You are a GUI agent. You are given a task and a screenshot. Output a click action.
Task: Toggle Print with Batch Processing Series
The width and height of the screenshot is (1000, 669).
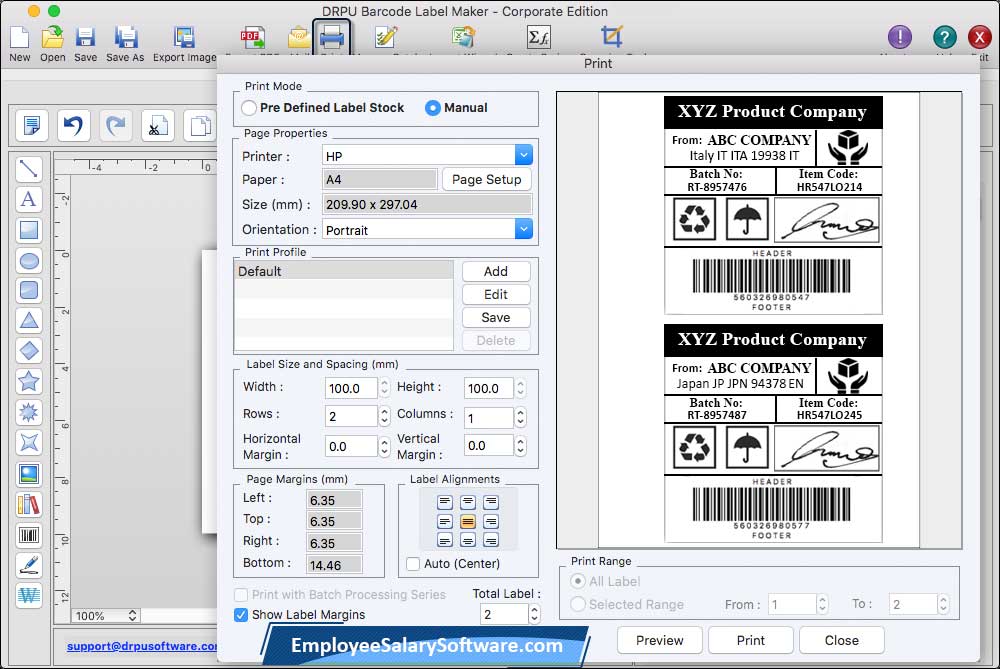241,595
